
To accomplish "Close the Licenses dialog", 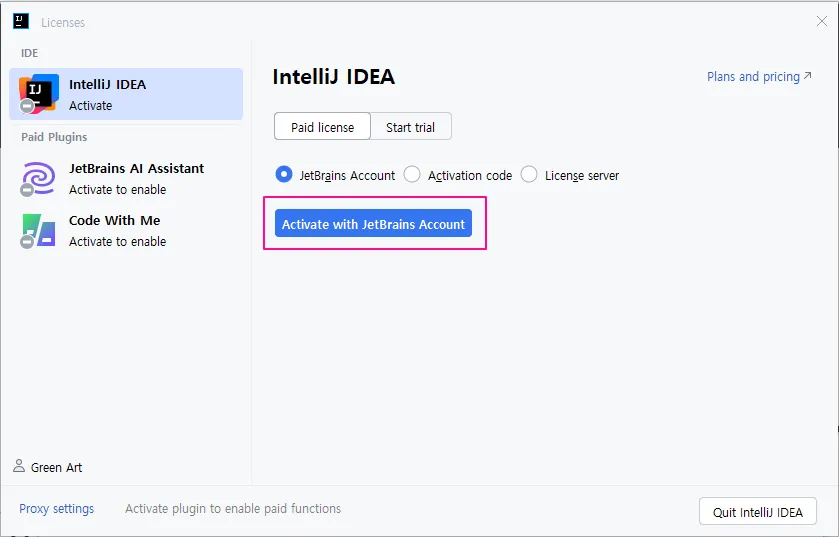I will 821,21.
